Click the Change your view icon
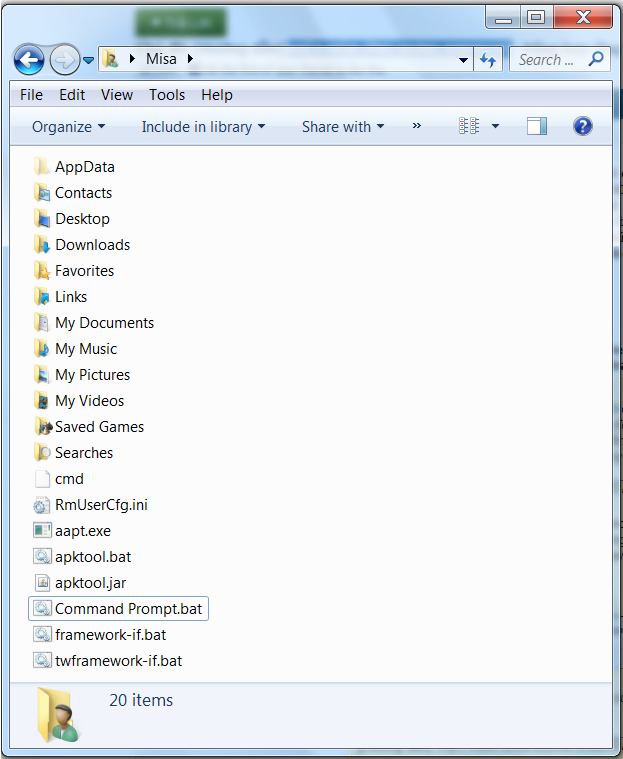 tap(469, 126)
